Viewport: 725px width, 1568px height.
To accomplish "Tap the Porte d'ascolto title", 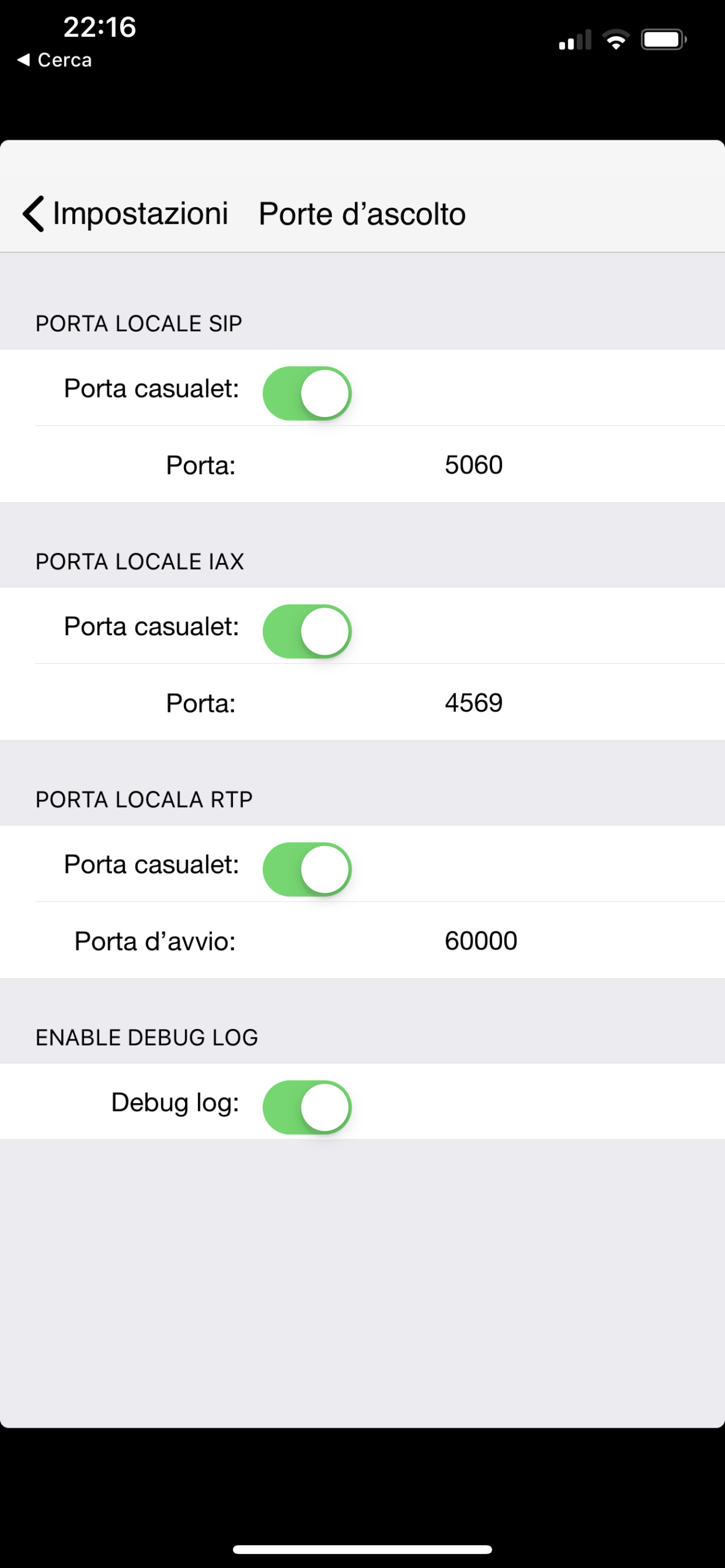I will point(362,214).
